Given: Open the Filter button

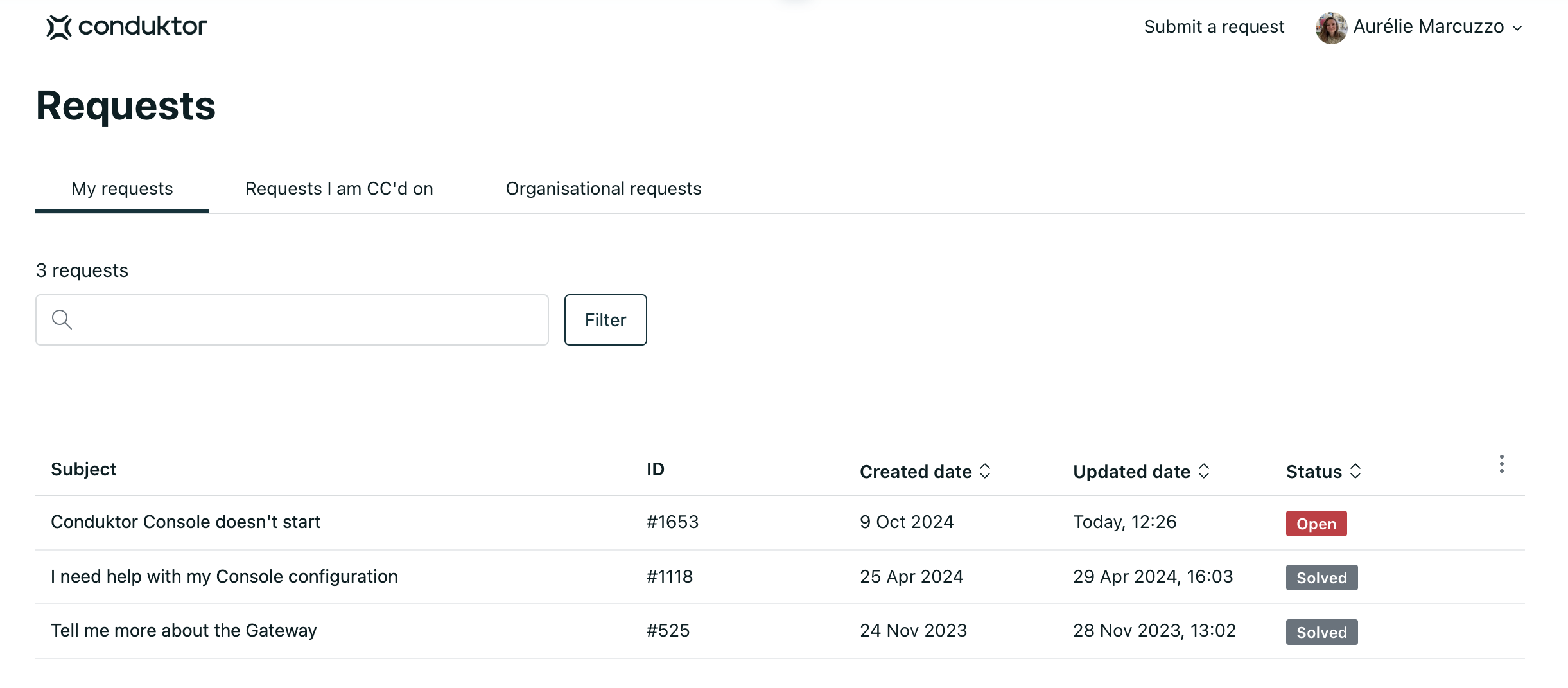Looking at the screenshot, I should click(x=605, y=320).
